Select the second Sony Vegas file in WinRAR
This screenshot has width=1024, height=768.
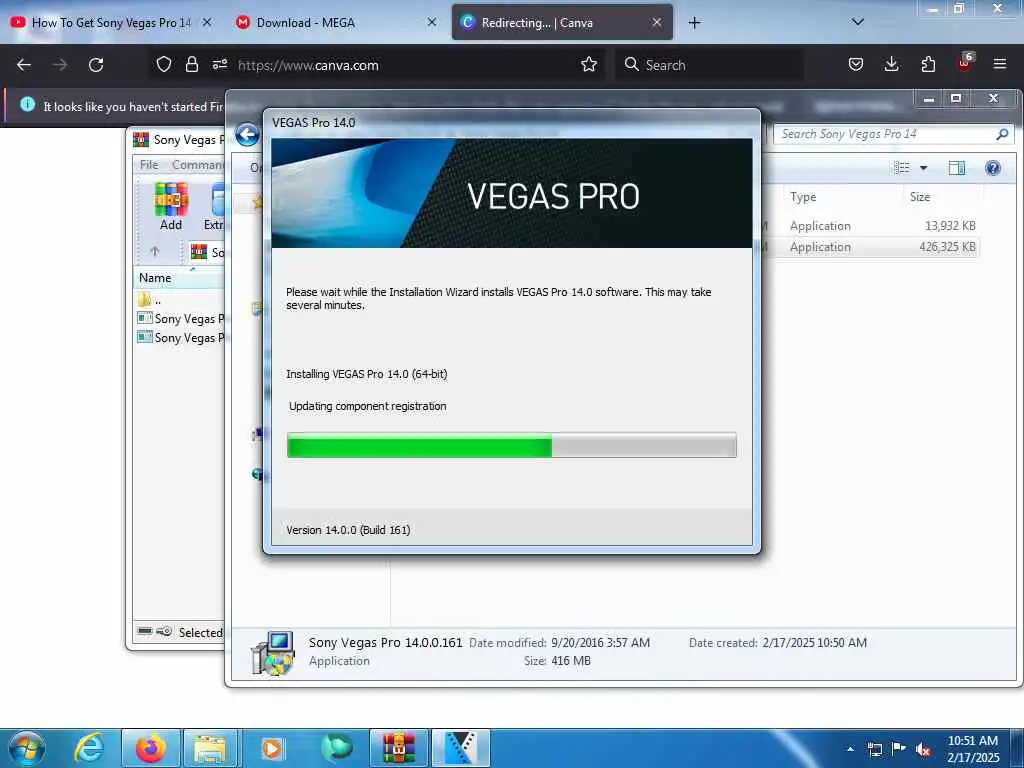pos(180,338)
